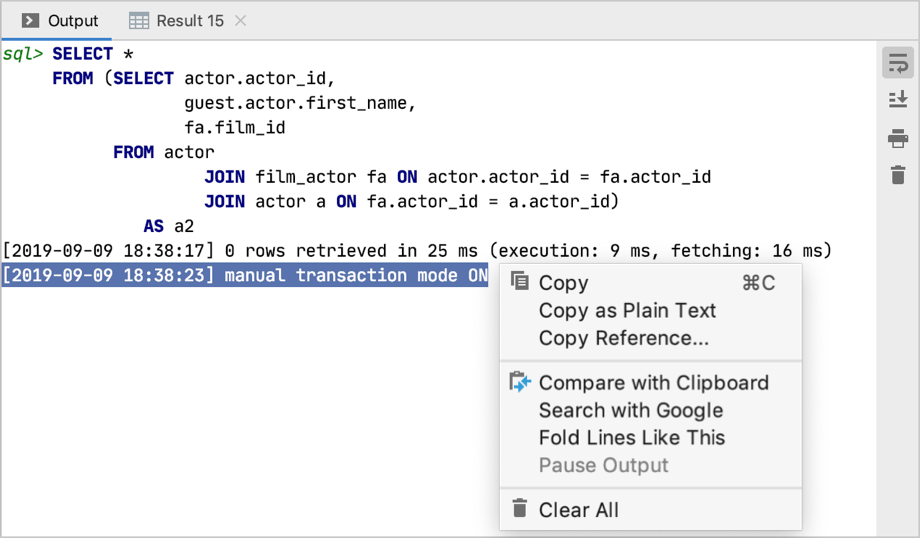Select Copy as Plain Text

point(627,310)
